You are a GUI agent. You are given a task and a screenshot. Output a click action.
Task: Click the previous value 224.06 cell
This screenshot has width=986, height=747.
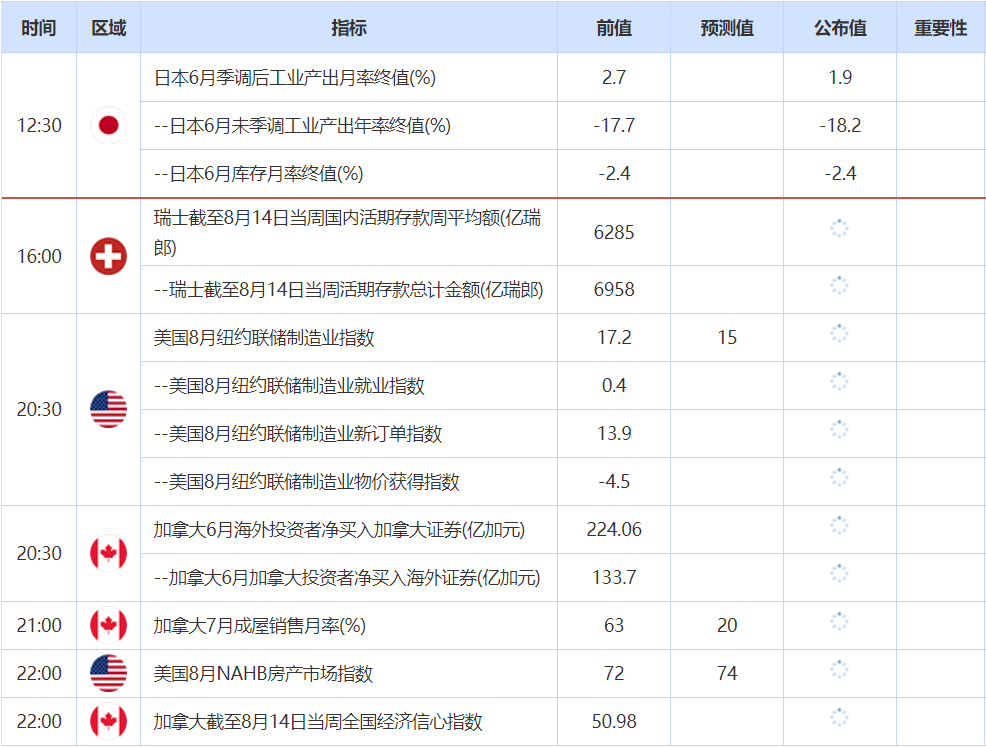tap(614, 529)
